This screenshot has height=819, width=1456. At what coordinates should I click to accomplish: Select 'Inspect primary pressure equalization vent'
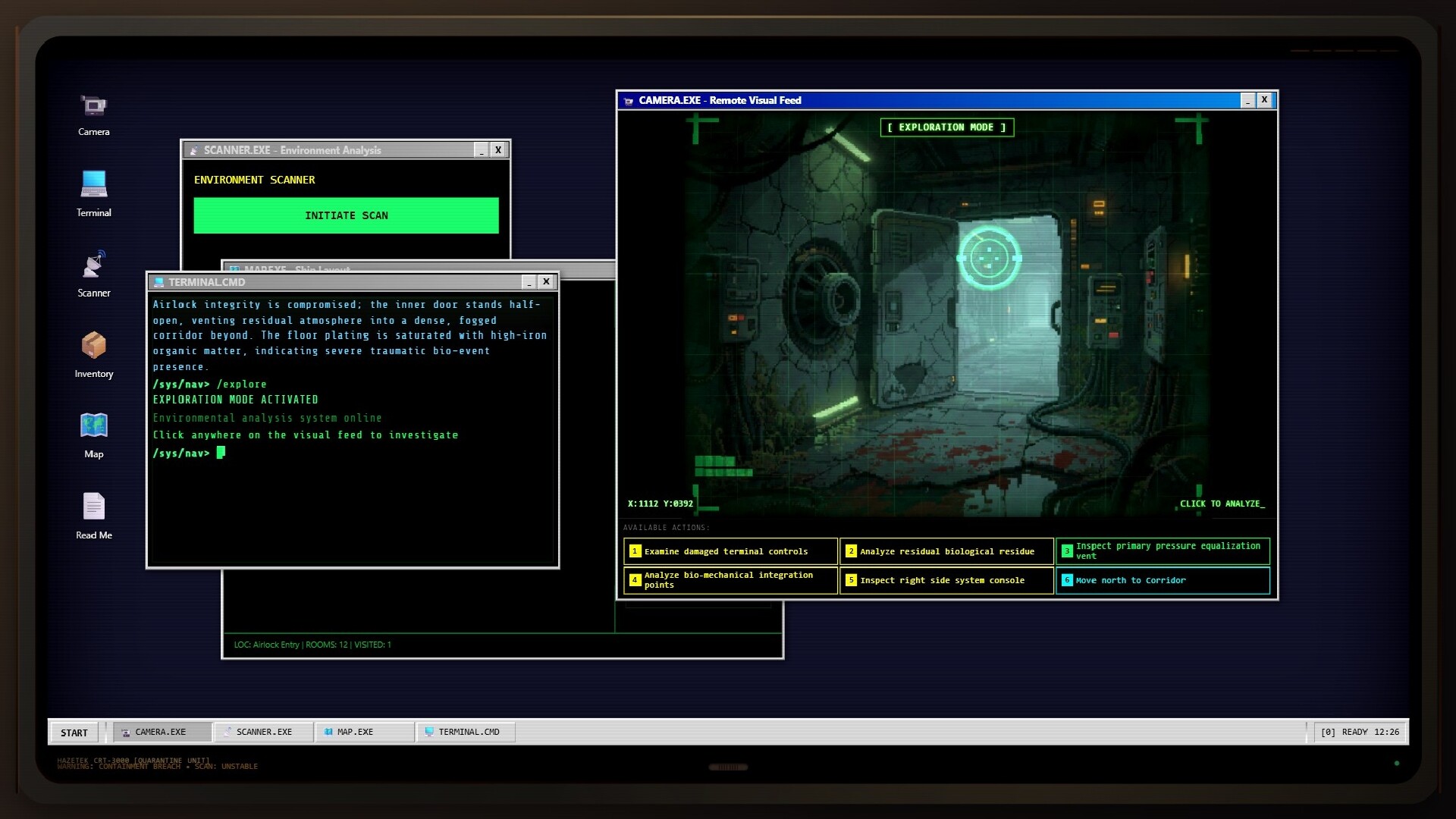(1163, 551)
